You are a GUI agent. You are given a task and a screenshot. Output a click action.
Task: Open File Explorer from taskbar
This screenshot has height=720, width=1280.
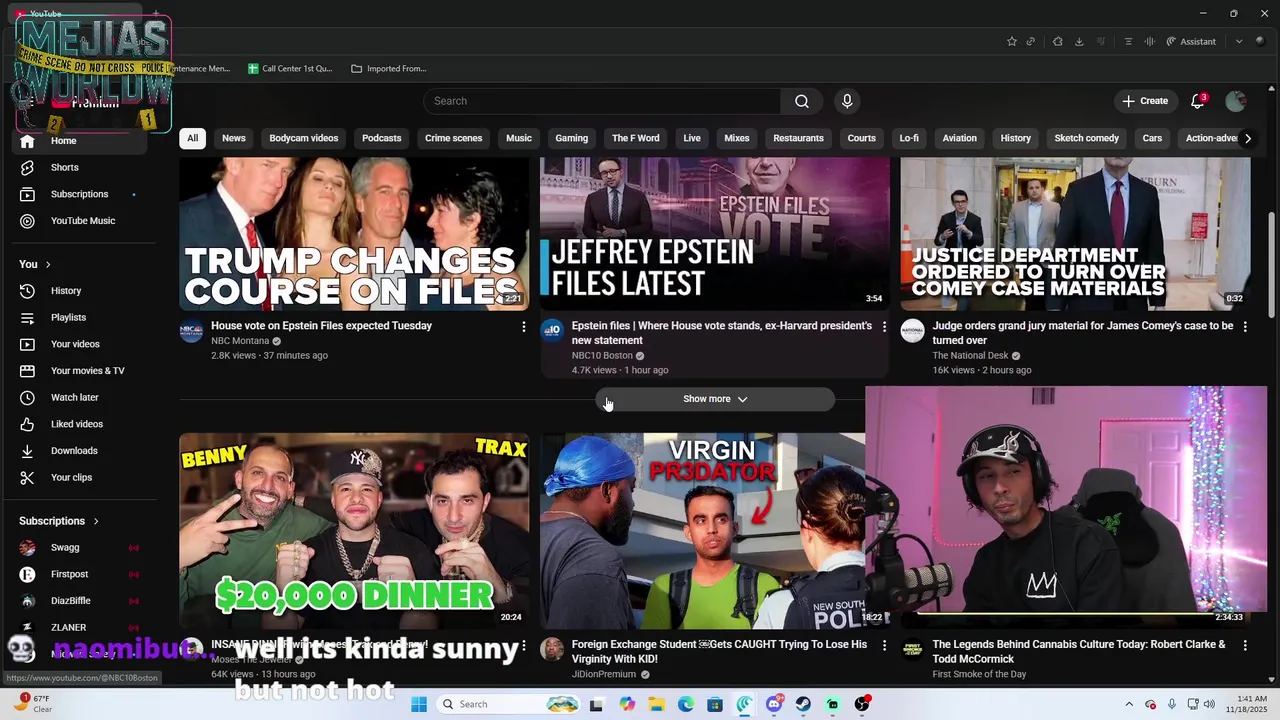pos(656,704)
